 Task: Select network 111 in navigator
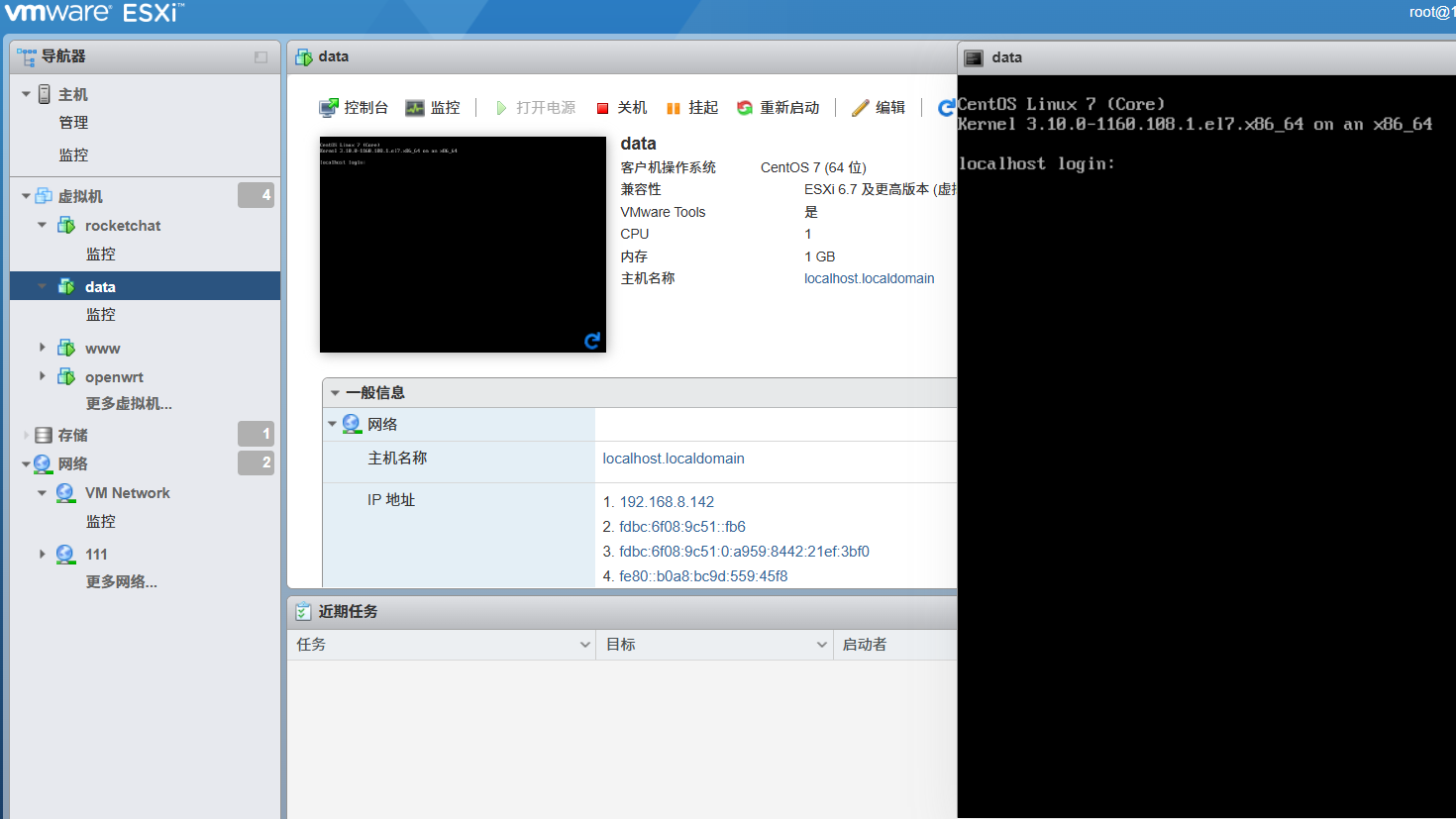click(x=96, y=555)
